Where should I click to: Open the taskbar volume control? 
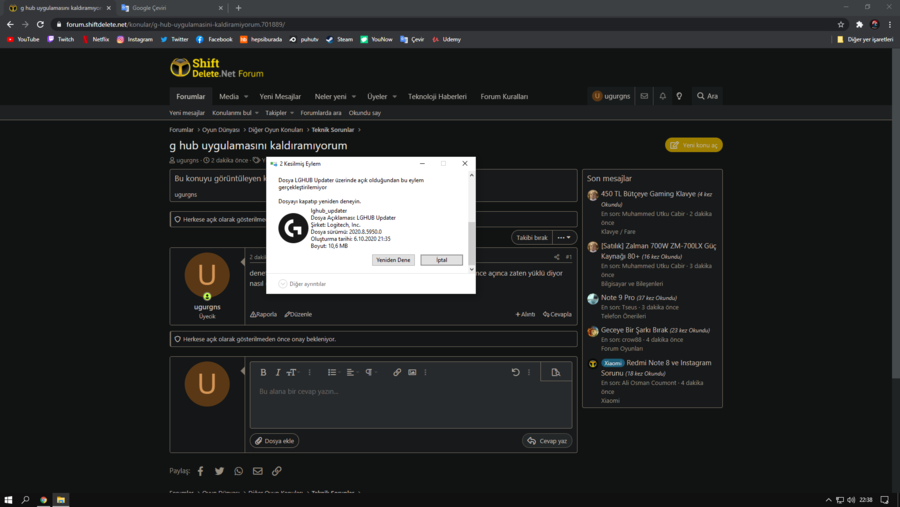point(851,500)
